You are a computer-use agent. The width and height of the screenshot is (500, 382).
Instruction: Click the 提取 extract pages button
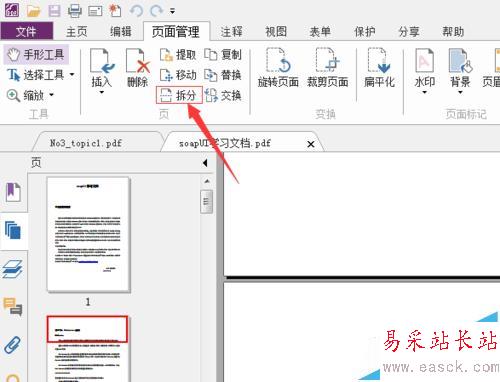(x=178, y=55)
